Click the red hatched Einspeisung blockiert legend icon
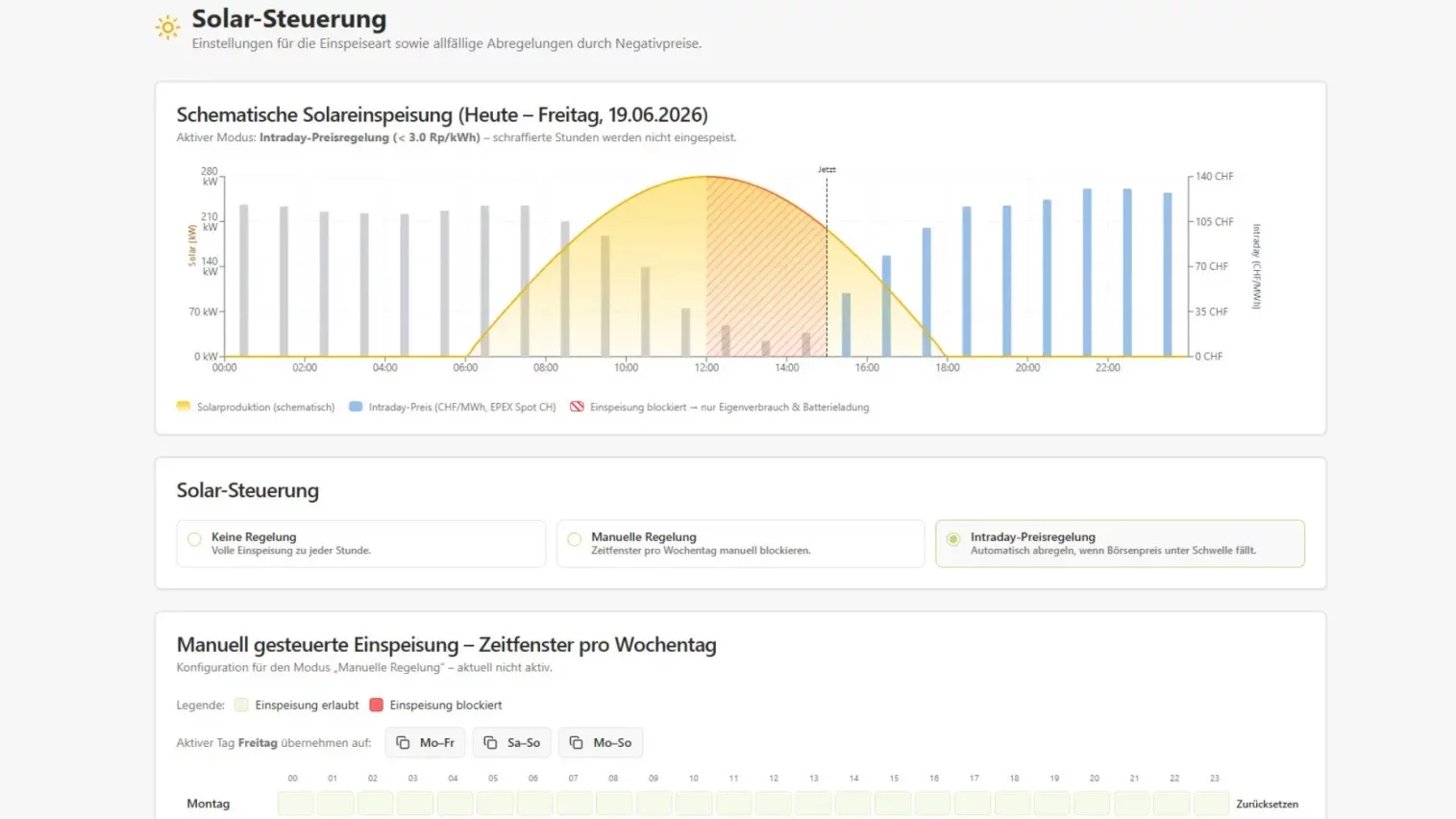Screen dimensions: 1456x819 tap(577, 407)
